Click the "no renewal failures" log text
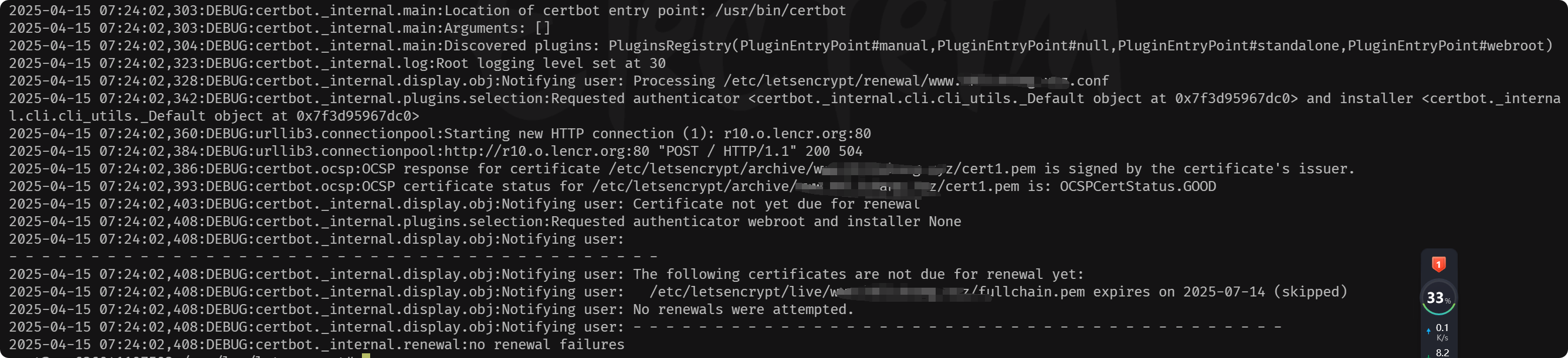 coord(546,345)
